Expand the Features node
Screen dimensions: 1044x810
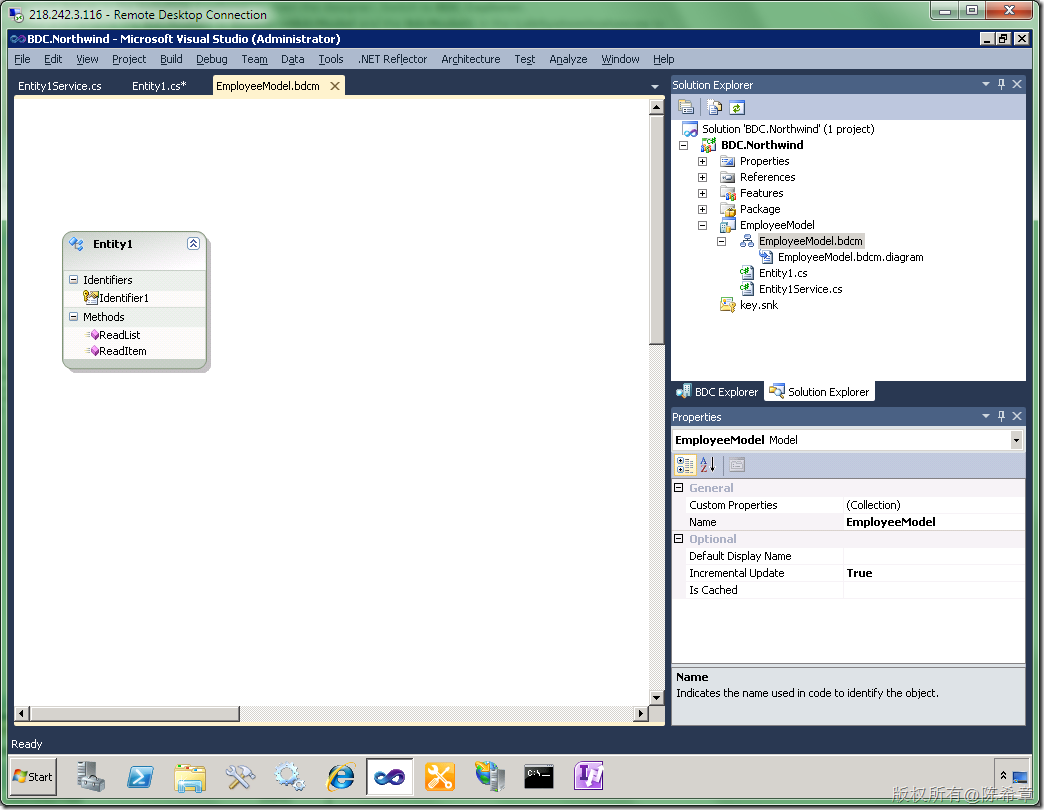coord(702,193)
